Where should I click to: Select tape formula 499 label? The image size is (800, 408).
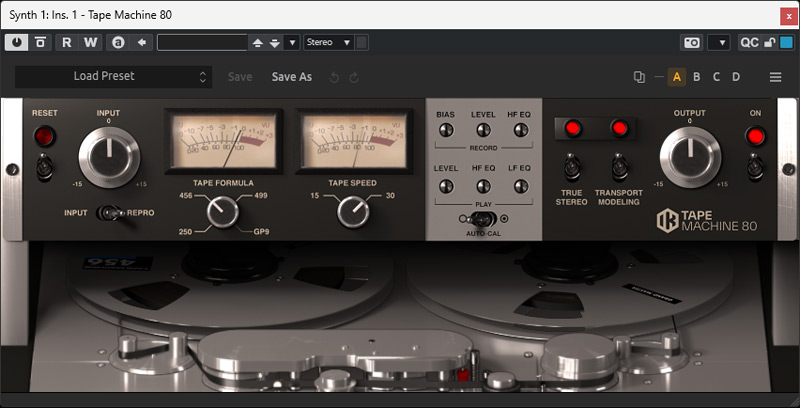coord(260,195)
